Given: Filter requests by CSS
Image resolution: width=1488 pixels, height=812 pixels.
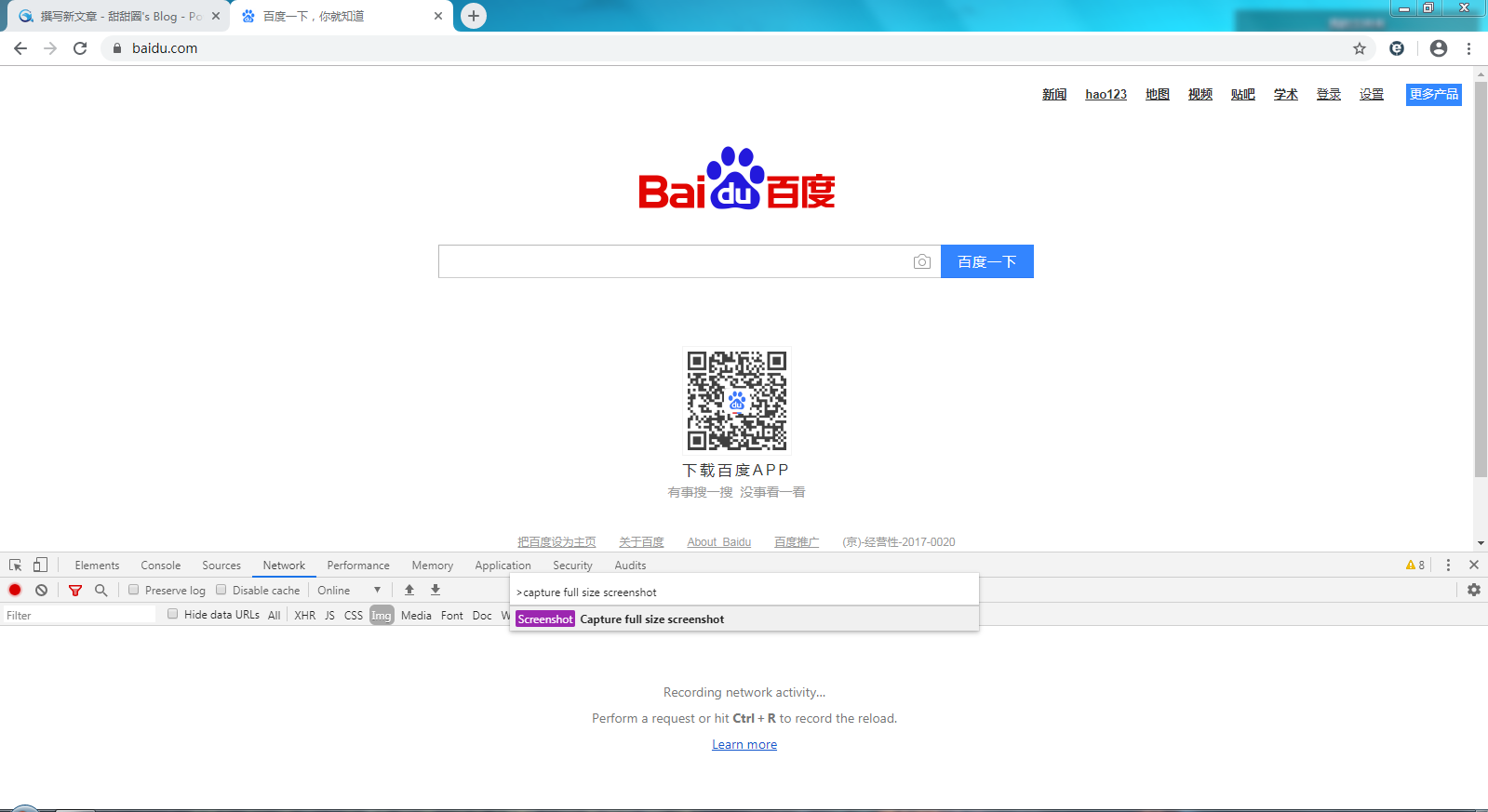Looking at the screenshot, I should click(354, 615).
